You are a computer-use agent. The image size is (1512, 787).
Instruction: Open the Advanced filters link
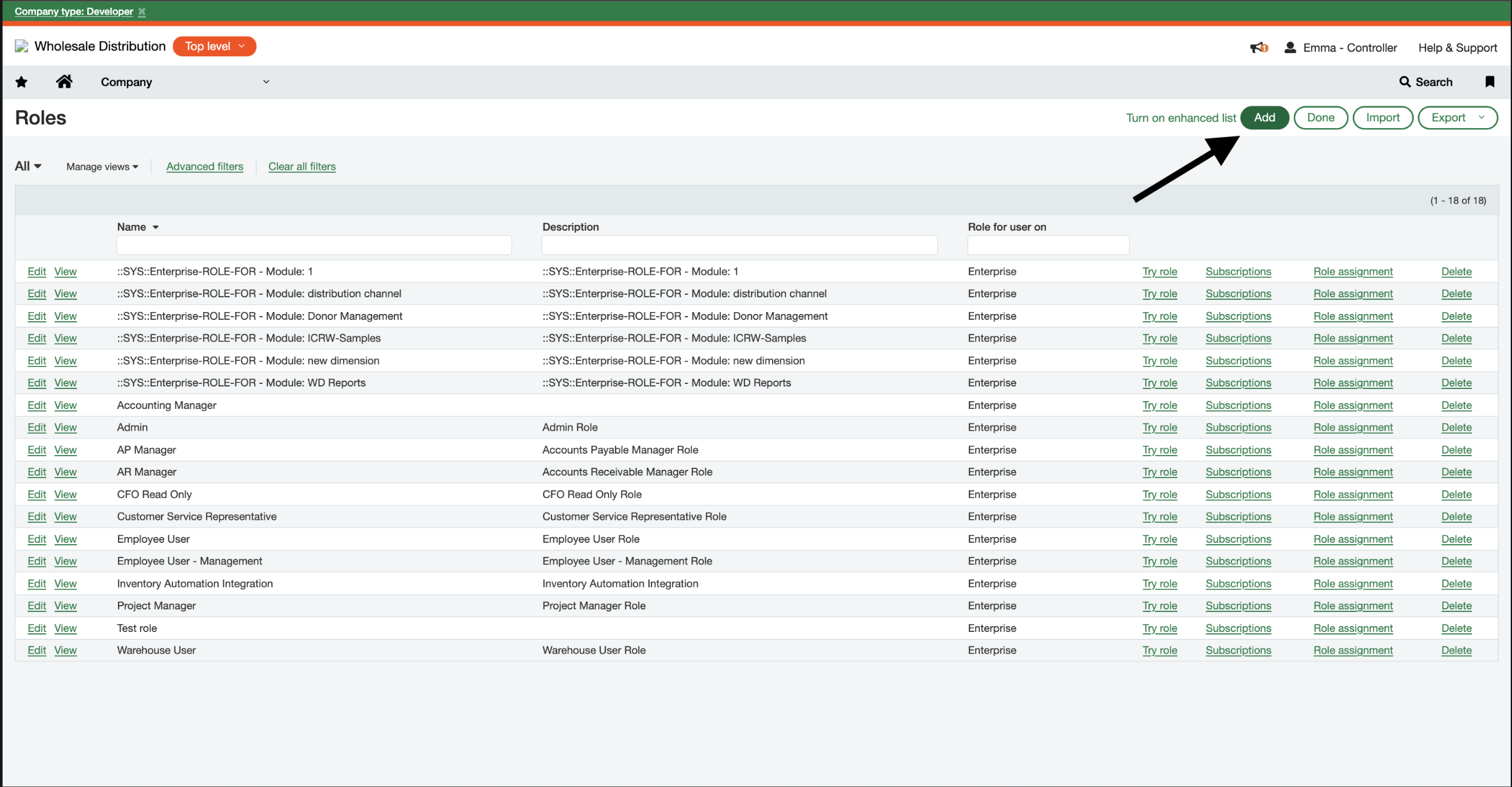pyautogui.click(x=205, y=167)
